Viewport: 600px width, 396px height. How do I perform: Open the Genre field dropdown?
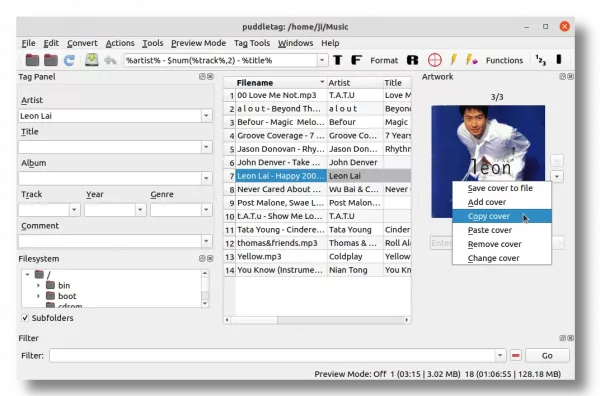point(206,210)
